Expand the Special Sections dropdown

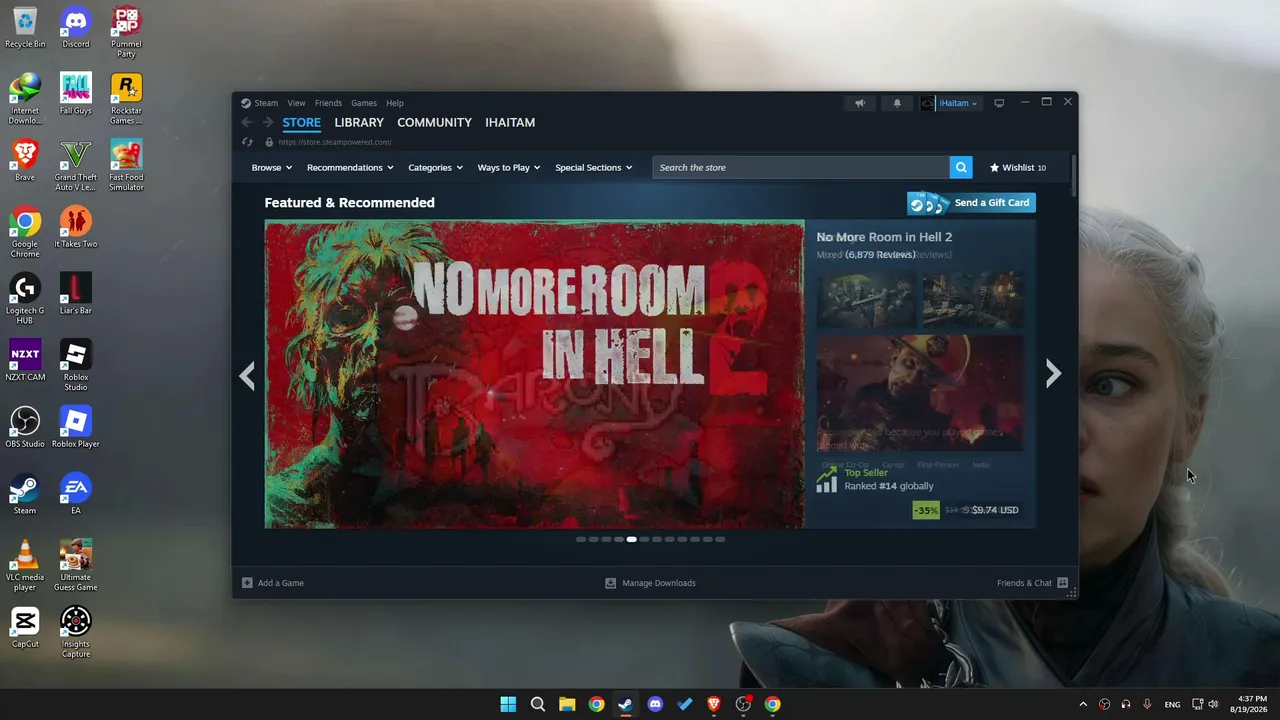point(594,168)
